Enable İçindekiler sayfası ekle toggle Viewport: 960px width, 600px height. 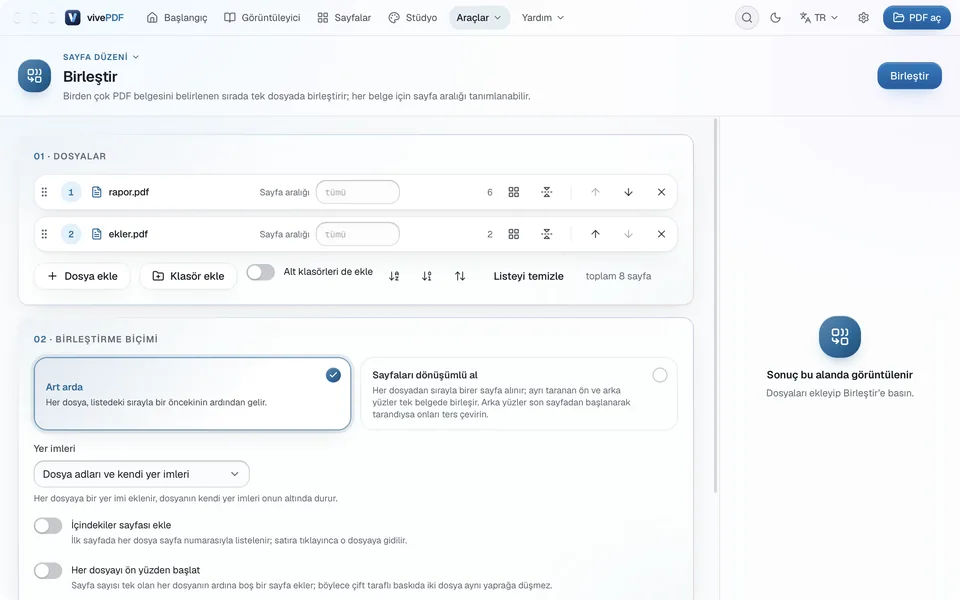pyautogui.click(x=48, y=526)
